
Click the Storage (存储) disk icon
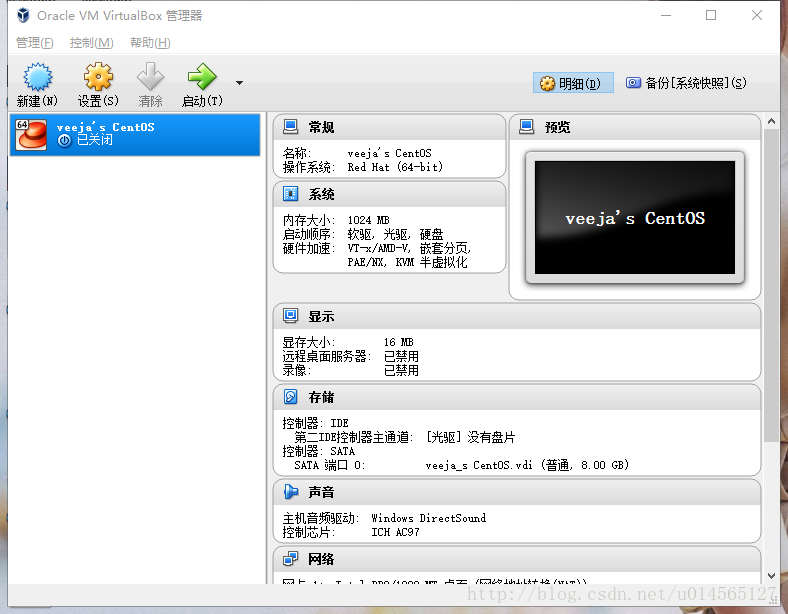[x=290, y=396]
